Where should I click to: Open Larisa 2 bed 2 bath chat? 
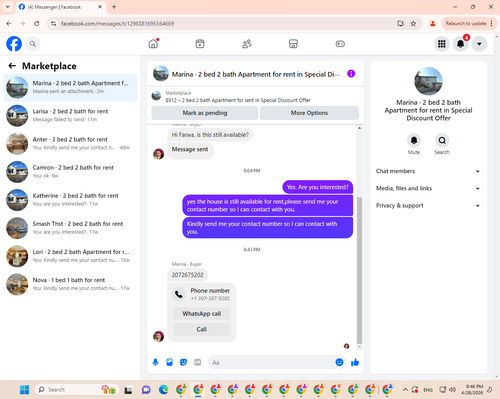70,115
